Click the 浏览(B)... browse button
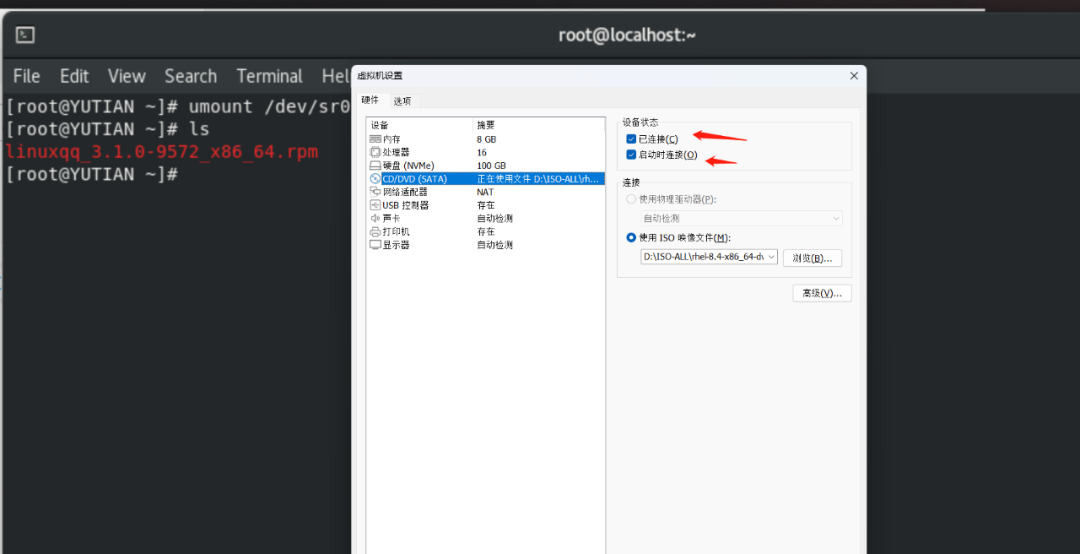The image size is (1080, 554). [812, 258]
